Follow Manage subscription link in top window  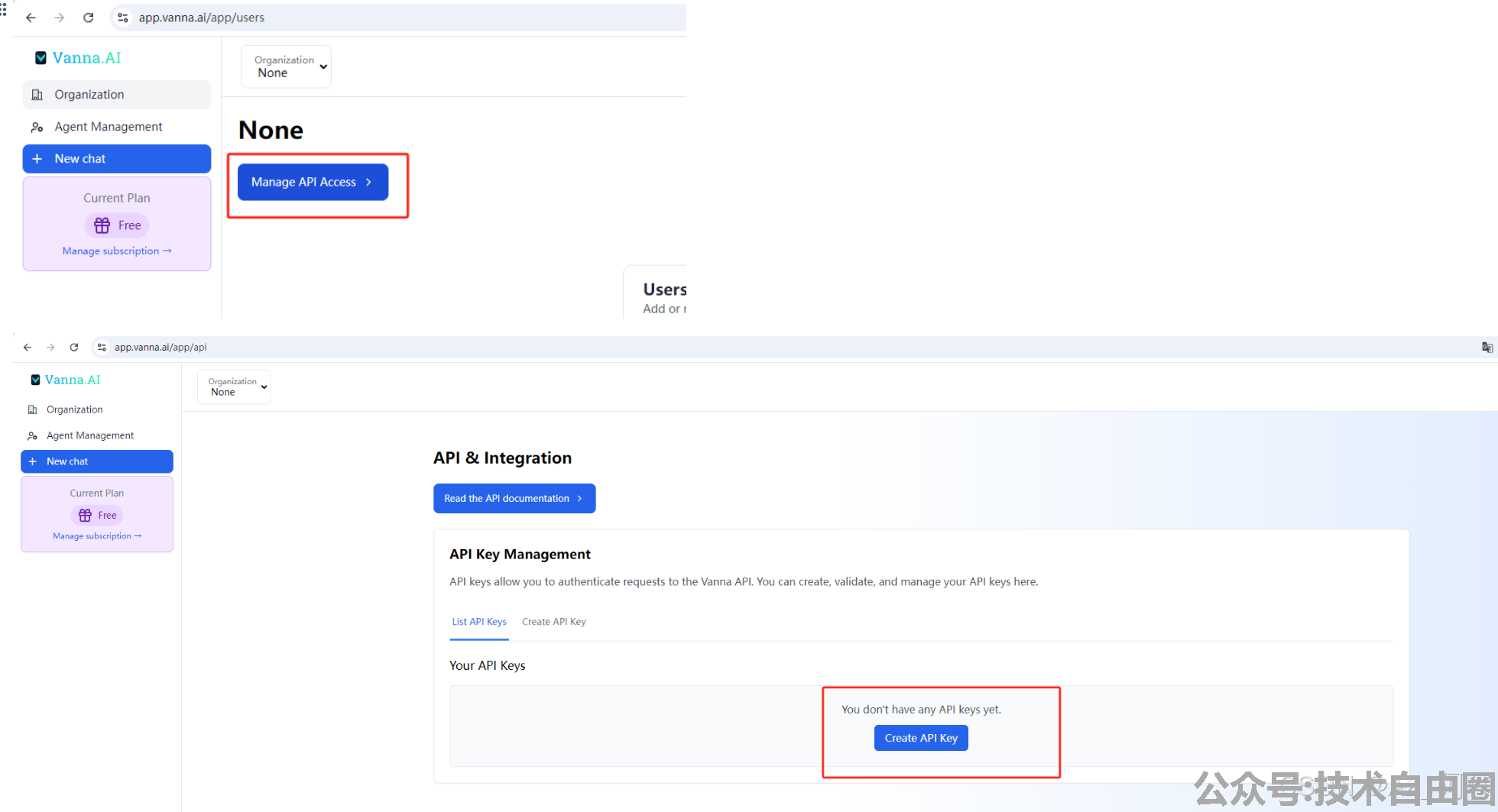tap(117, 251)
